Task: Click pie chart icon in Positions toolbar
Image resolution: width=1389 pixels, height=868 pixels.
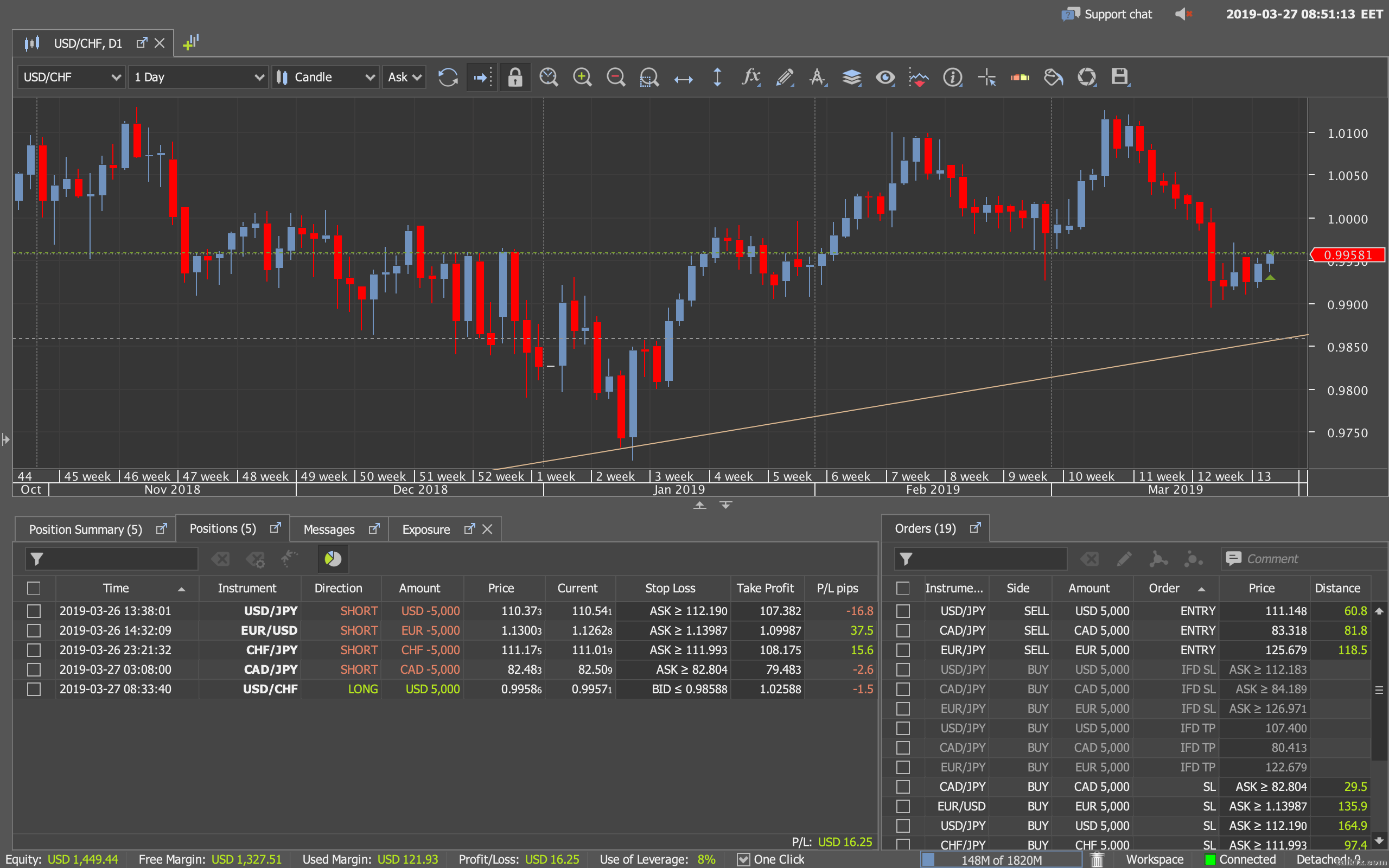Action: [333, 559]
